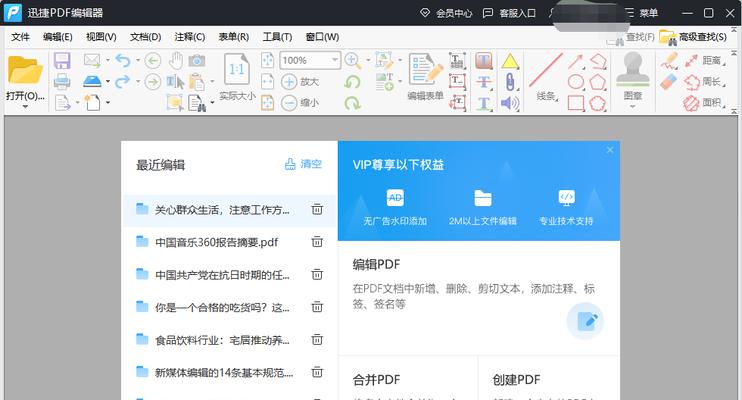
Task: Expand dropdown arrow next to zoom magnifier tool
Action: pos(368,60)
